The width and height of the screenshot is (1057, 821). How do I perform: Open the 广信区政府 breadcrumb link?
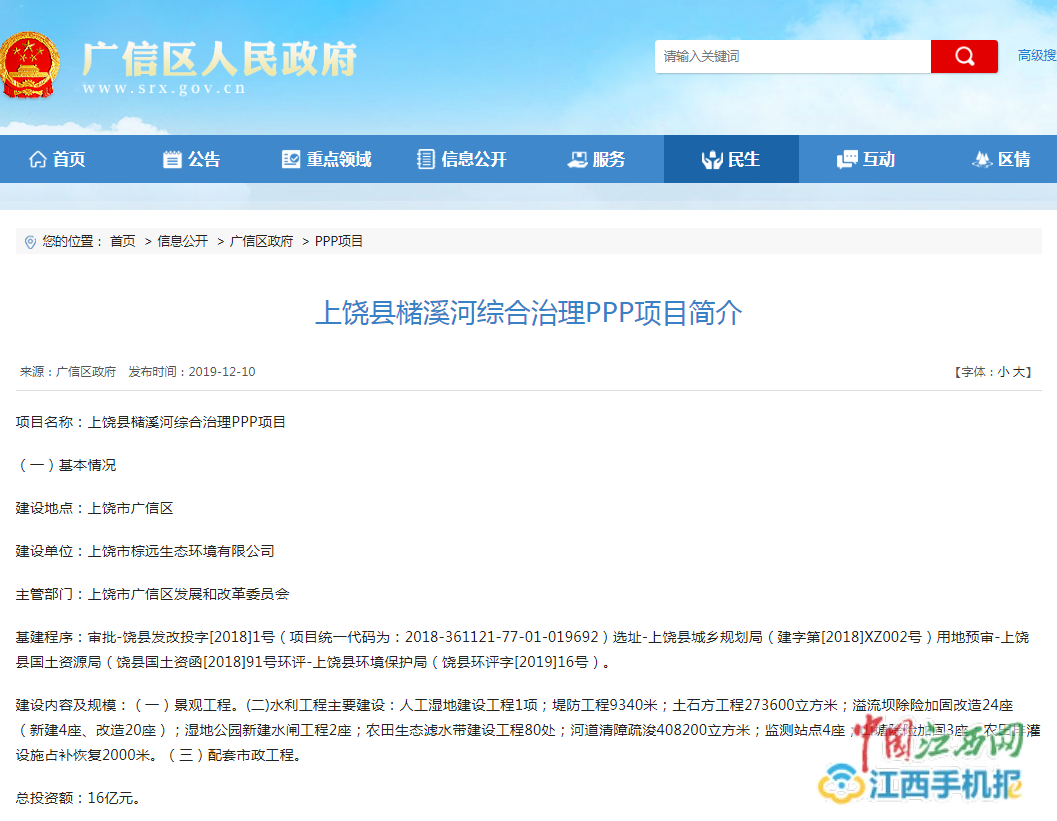click(x=262, y=241)
